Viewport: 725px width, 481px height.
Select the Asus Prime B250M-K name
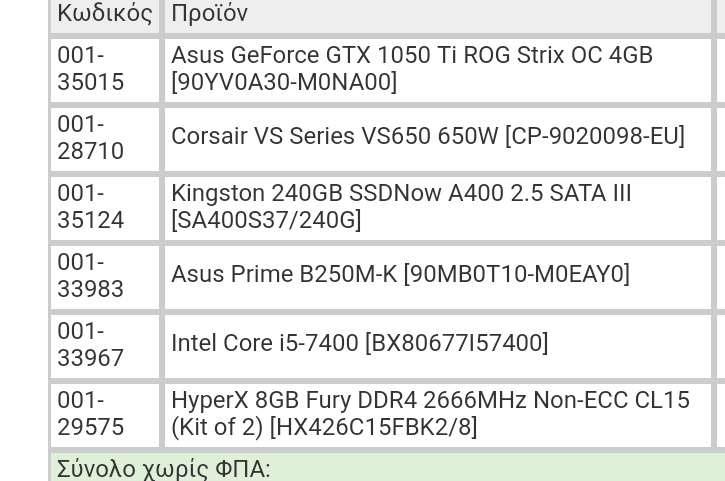click(284, 274)
